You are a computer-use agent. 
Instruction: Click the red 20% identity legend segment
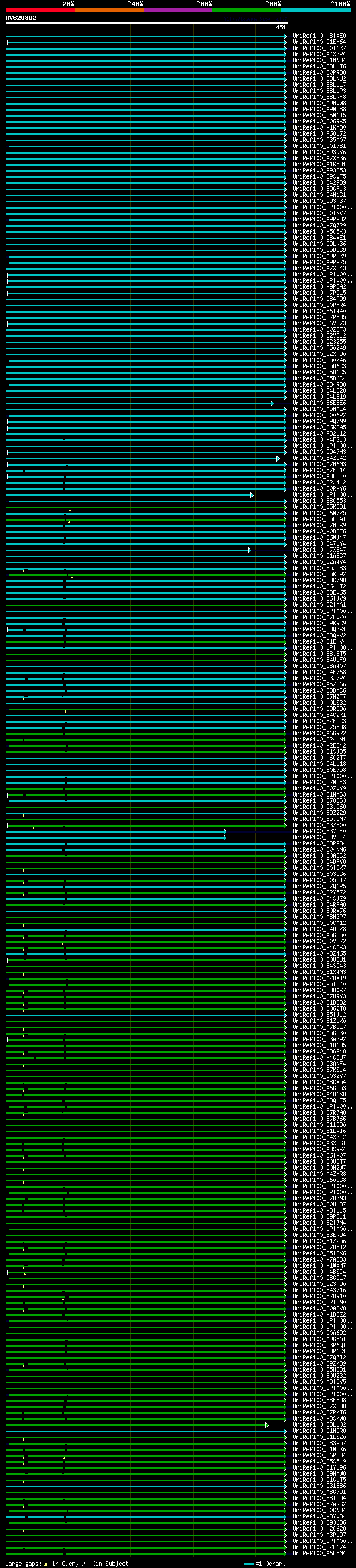39,10
